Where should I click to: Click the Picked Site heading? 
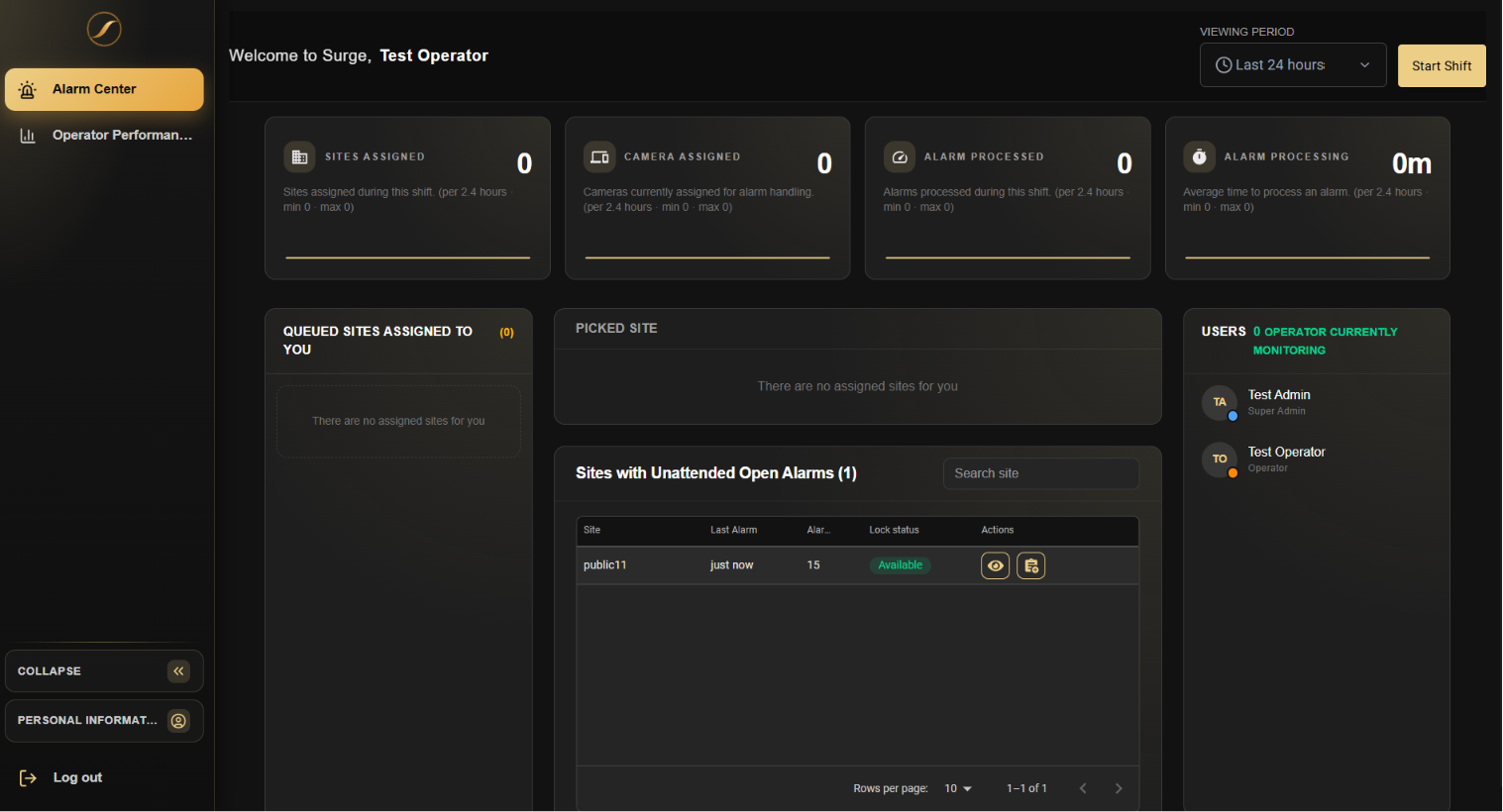click(x=616, y=329)
